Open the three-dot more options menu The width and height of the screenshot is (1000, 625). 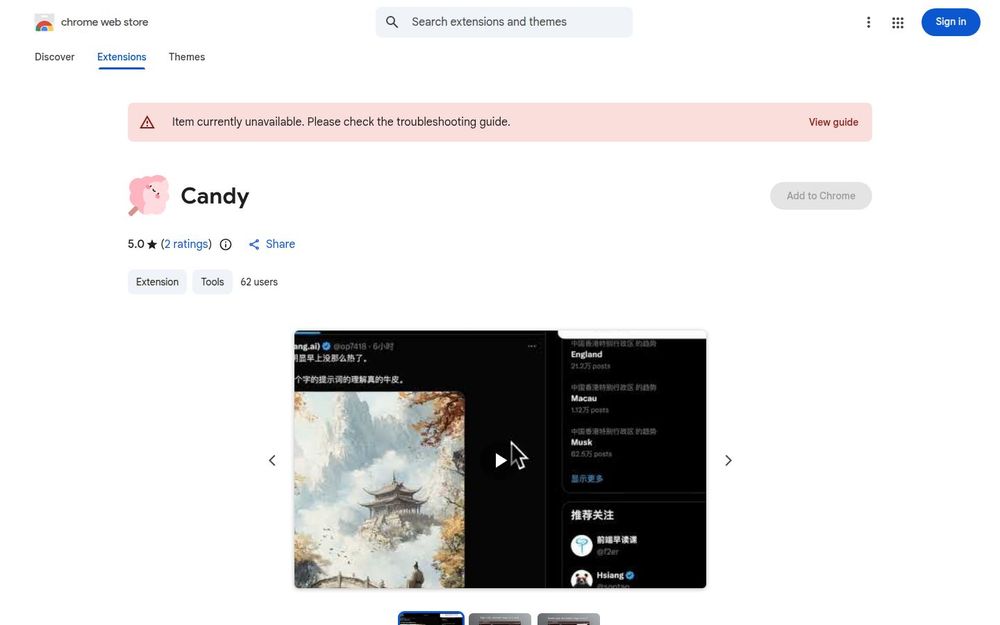[x=868, y=23]
